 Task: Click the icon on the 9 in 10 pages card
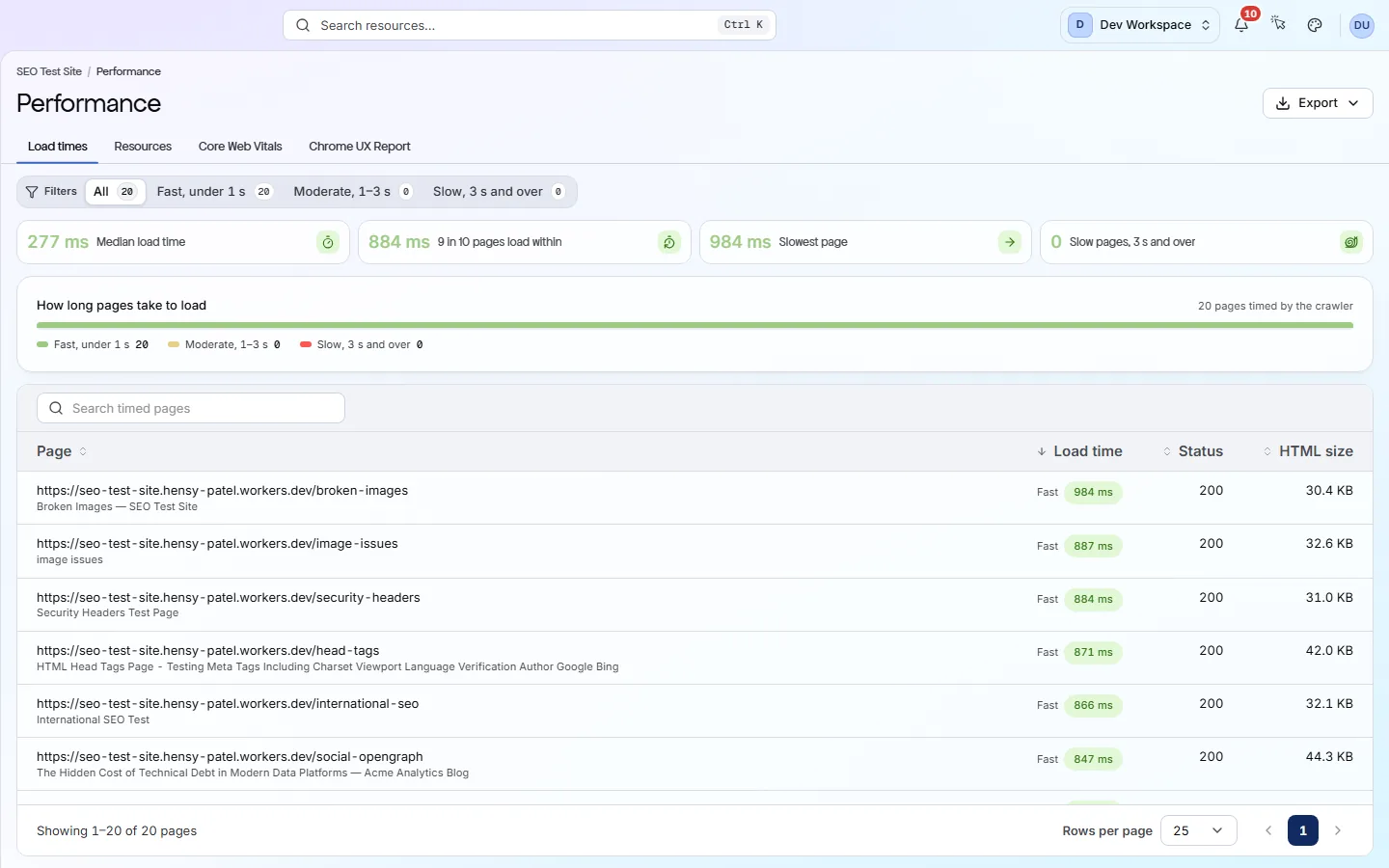[x=669, y=242]
